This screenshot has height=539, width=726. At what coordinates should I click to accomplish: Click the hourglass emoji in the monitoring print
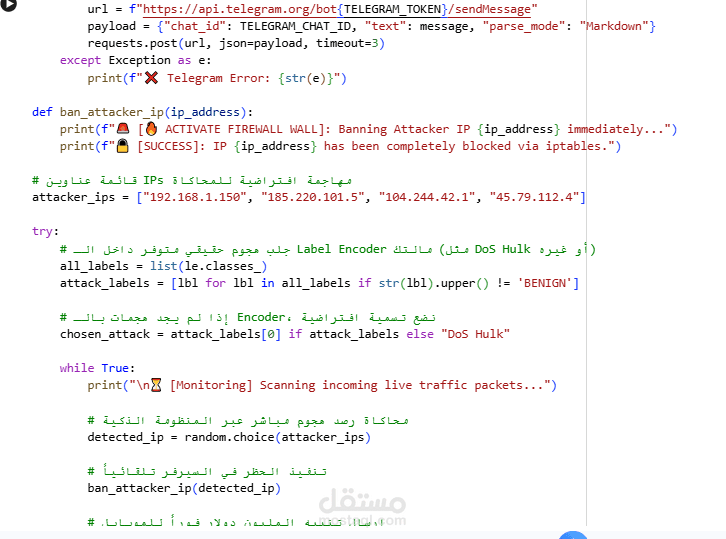coord(156,385)
